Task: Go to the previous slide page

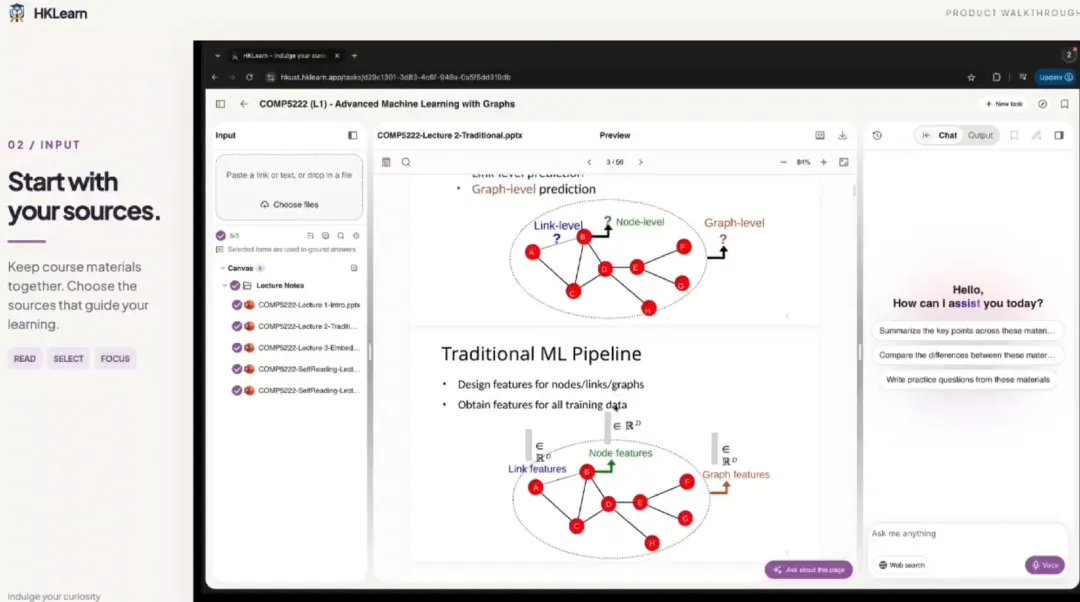Action: point(589,163)
